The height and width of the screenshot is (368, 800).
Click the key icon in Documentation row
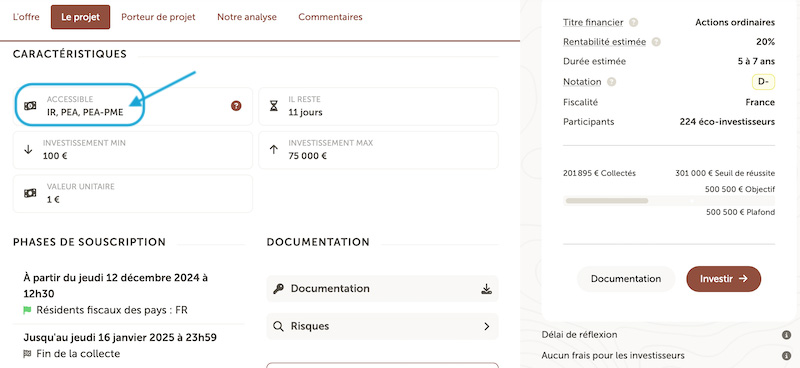(278, 289)
